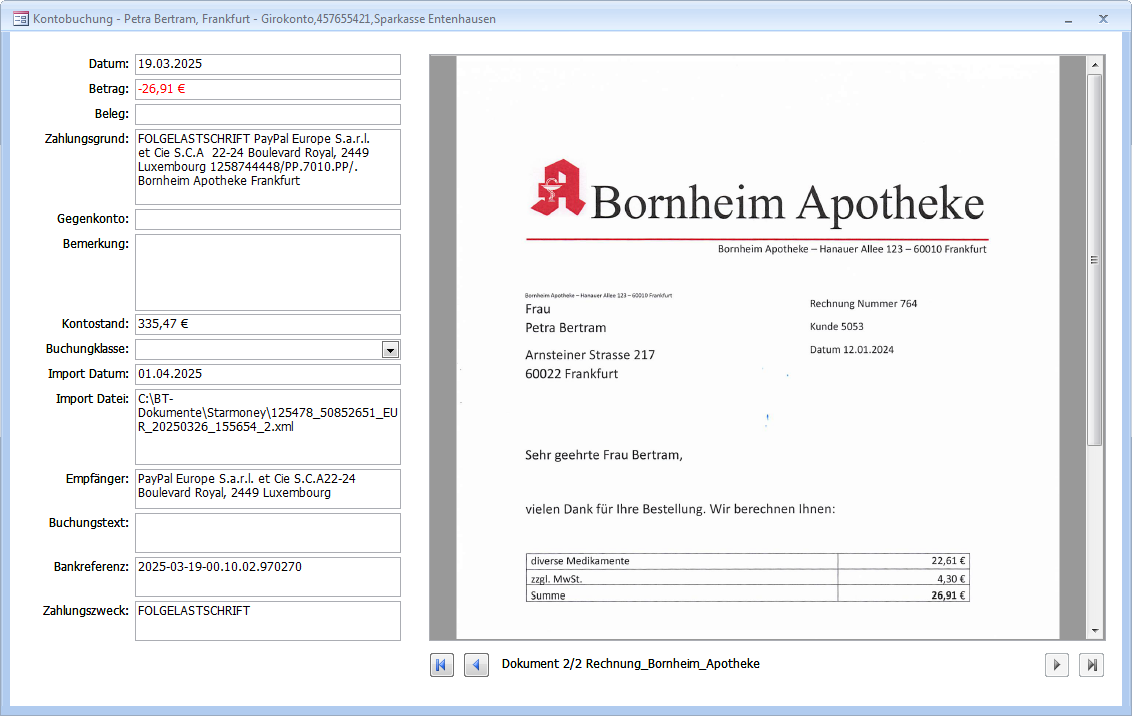This screenshot has height=716, width=1132.
Task: Click '60022 Frankfurt' in the invoice address
Action: click(x=572, y=374)
